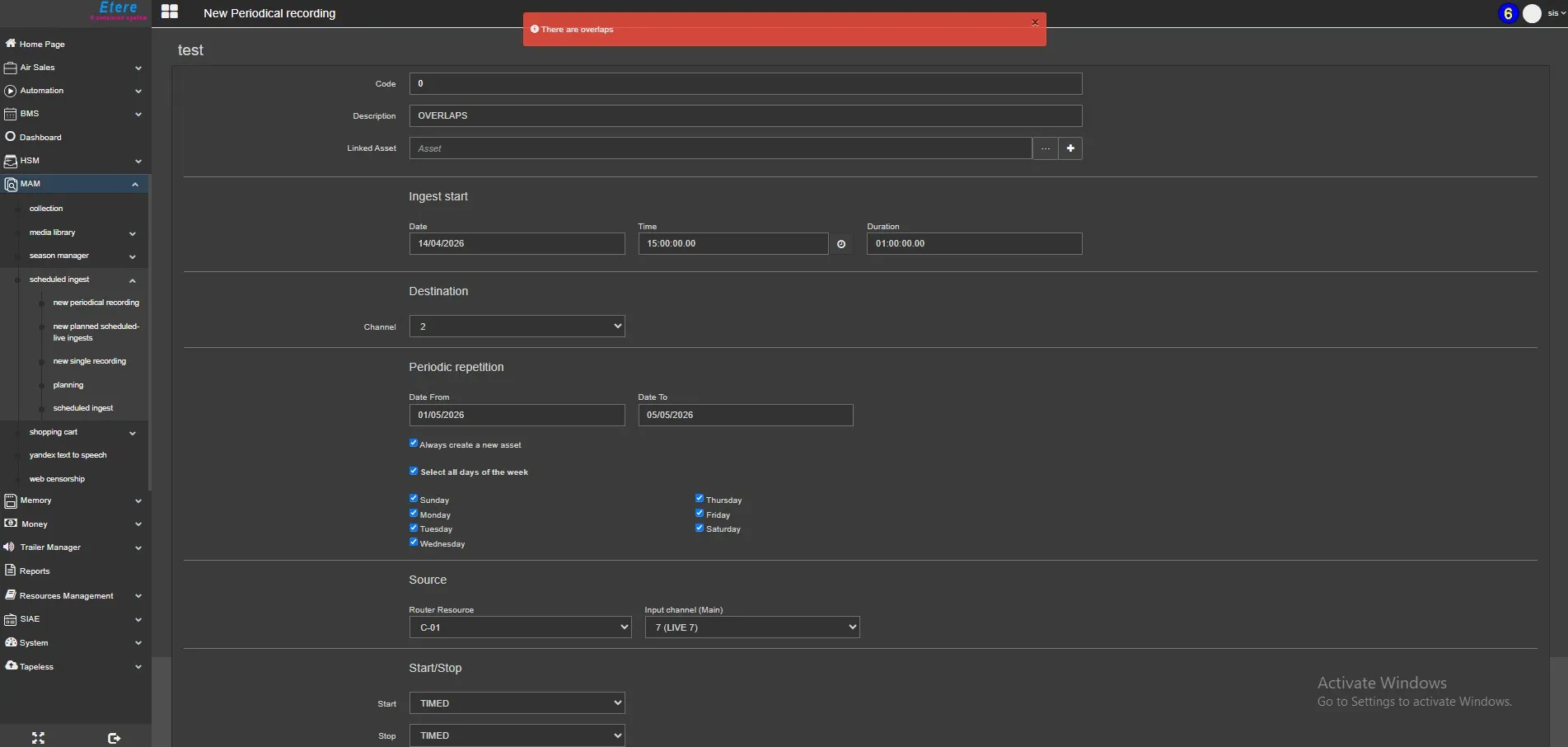Open Home Page from the sidebar
The width and height of the screenshot is (1568, 747).
42,45
